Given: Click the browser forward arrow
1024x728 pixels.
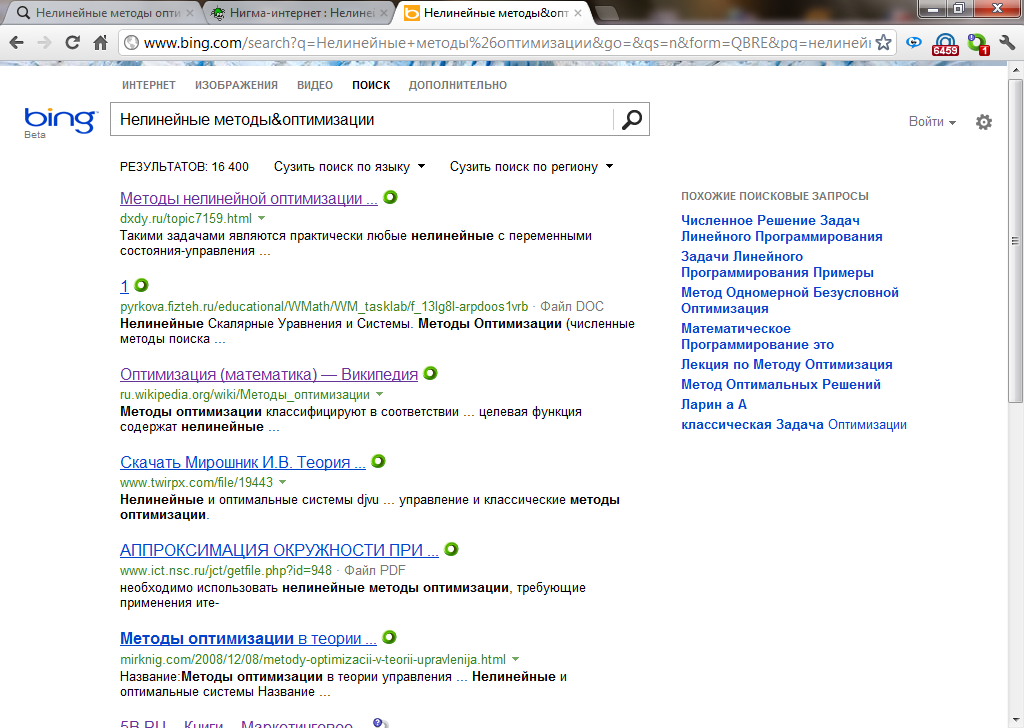Looking at the screenshot, I should (x=44, y=43).
